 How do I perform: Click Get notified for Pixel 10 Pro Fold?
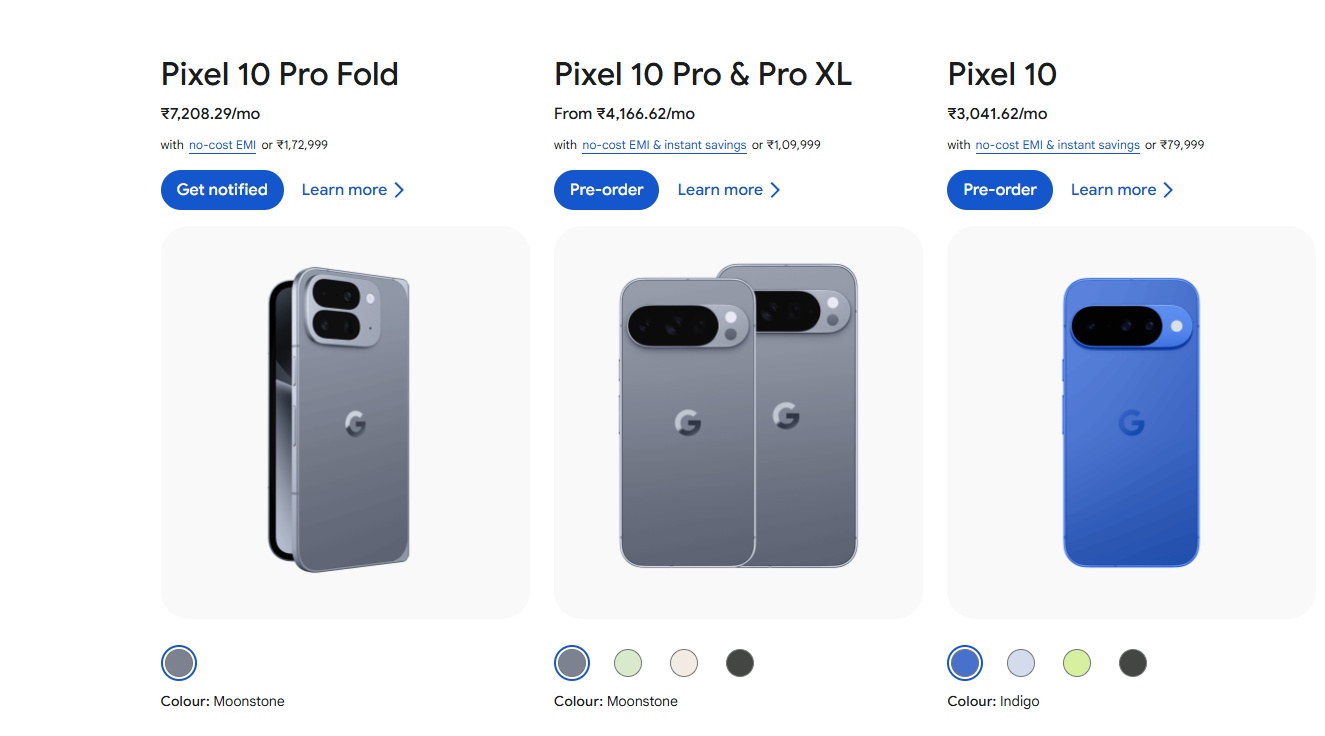(221, 189)
